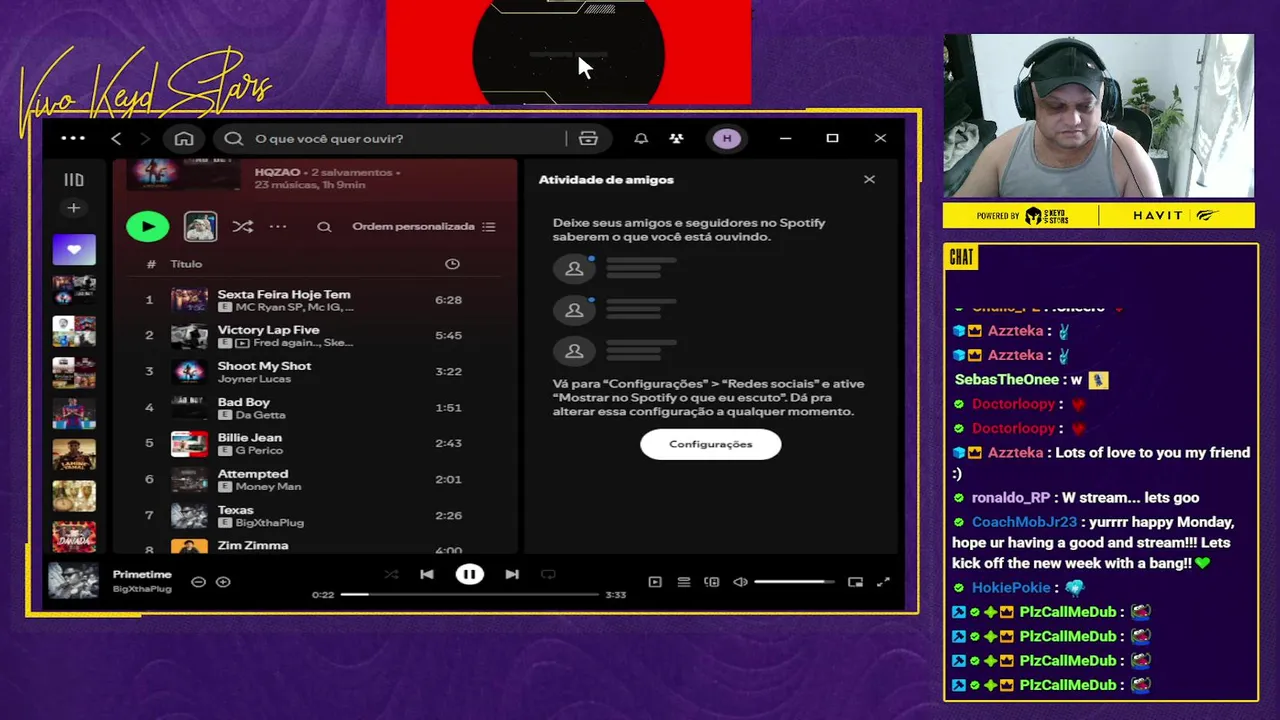Sort by duration clock column icon

pyautogui.click(x=452, y=264)
